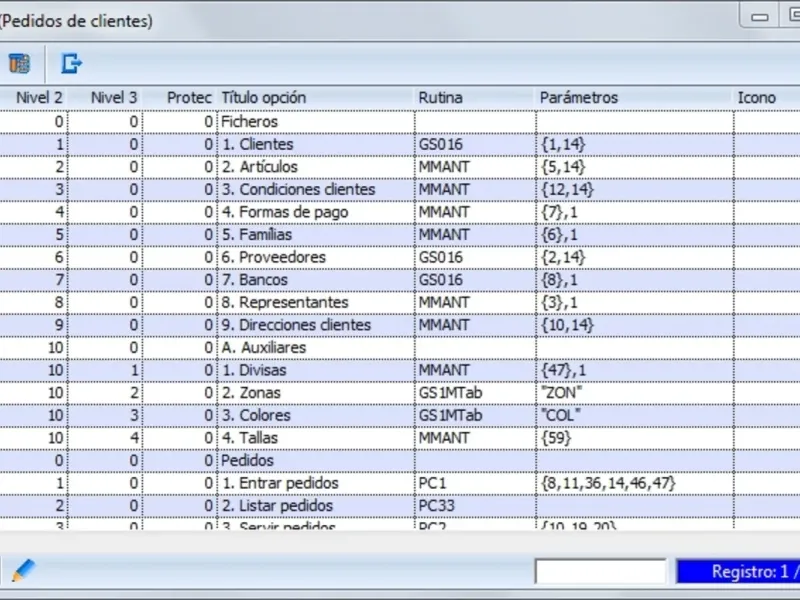
Task: Select the '9. Direcciones clientes' row
Action: pos(400,325)
